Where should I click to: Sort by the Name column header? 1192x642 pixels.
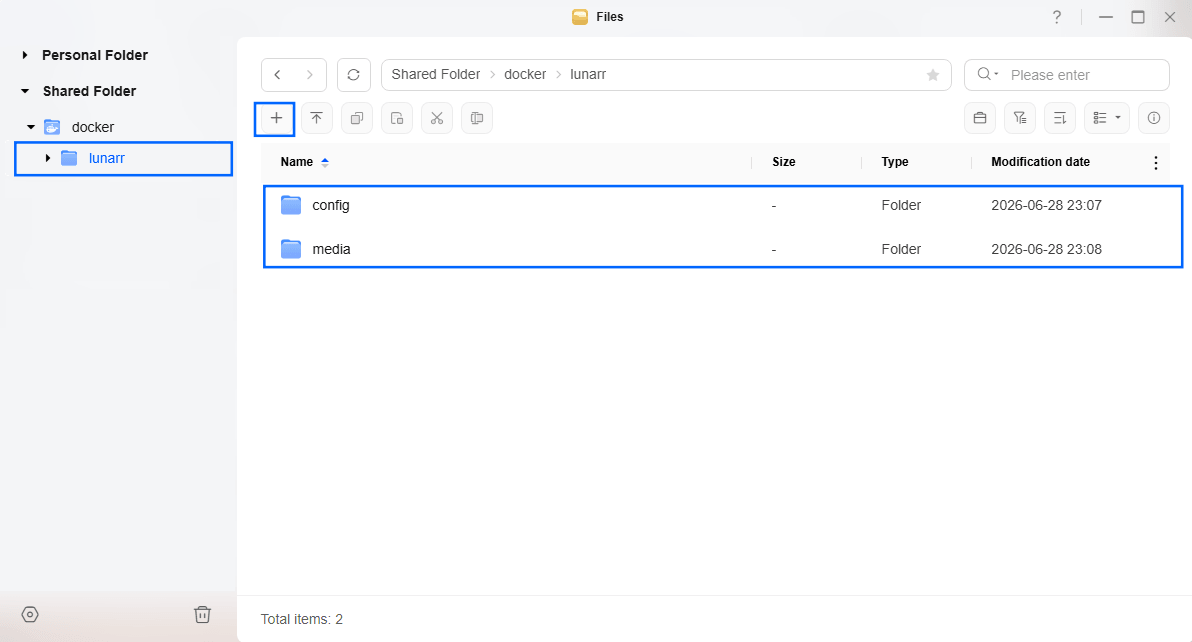click(x=296, y=162)
